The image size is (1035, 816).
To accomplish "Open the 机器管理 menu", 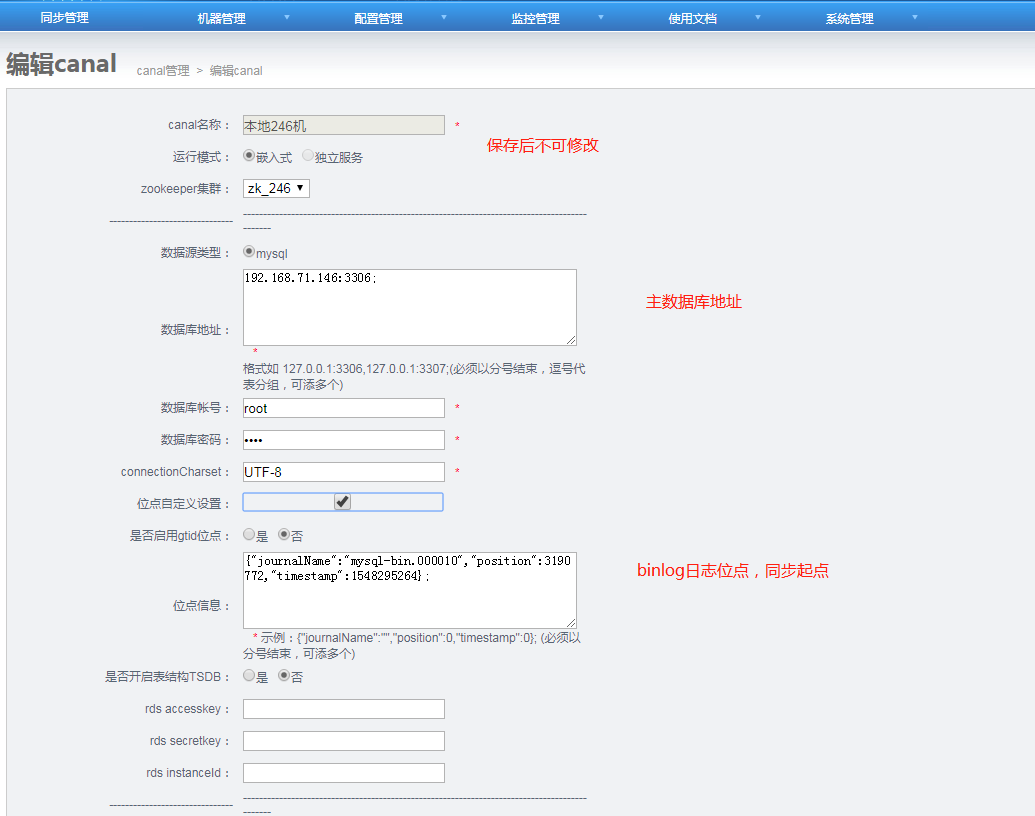I will 221,18.
